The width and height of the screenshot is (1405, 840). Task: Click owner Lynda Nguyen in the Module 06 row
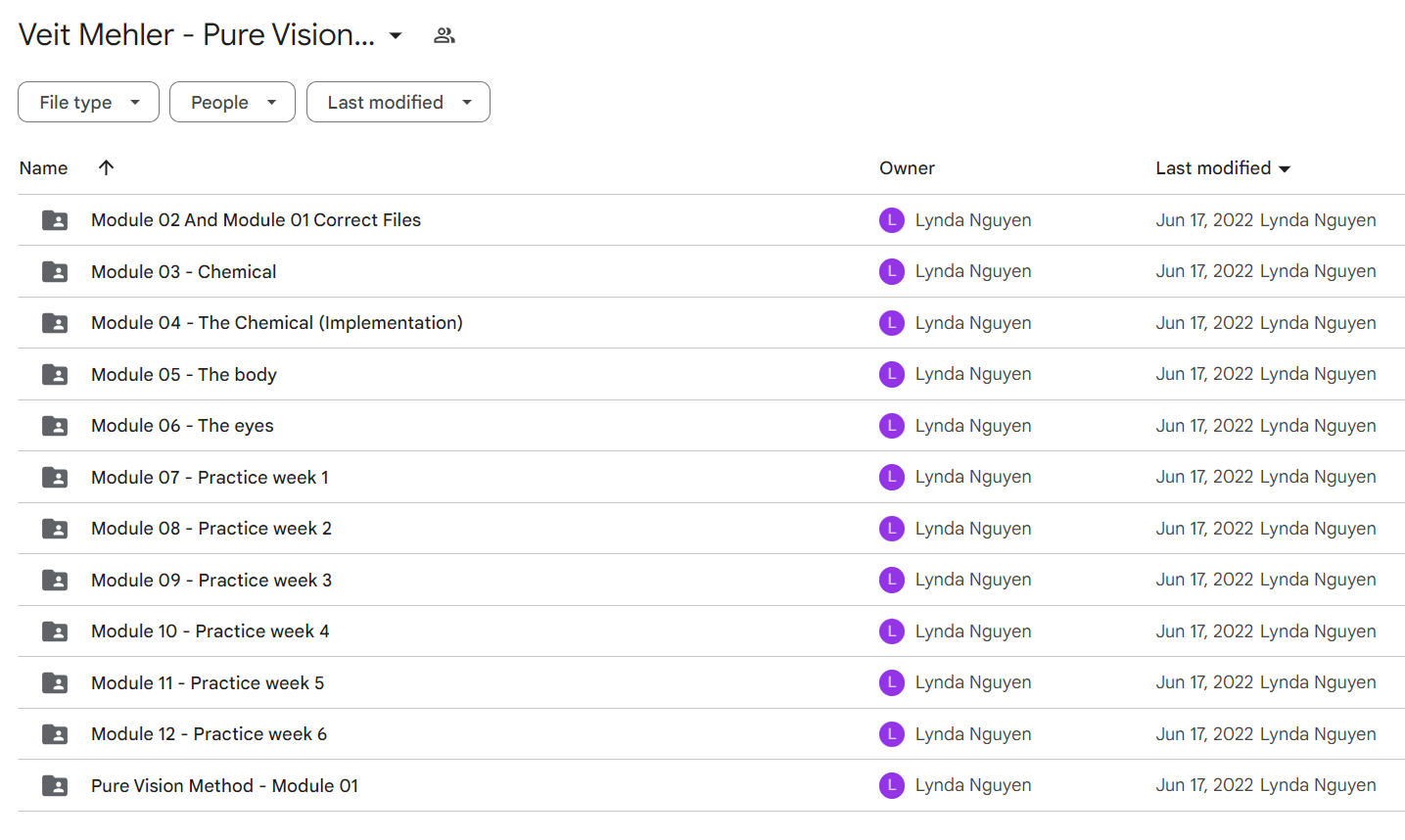click(973, 426)
